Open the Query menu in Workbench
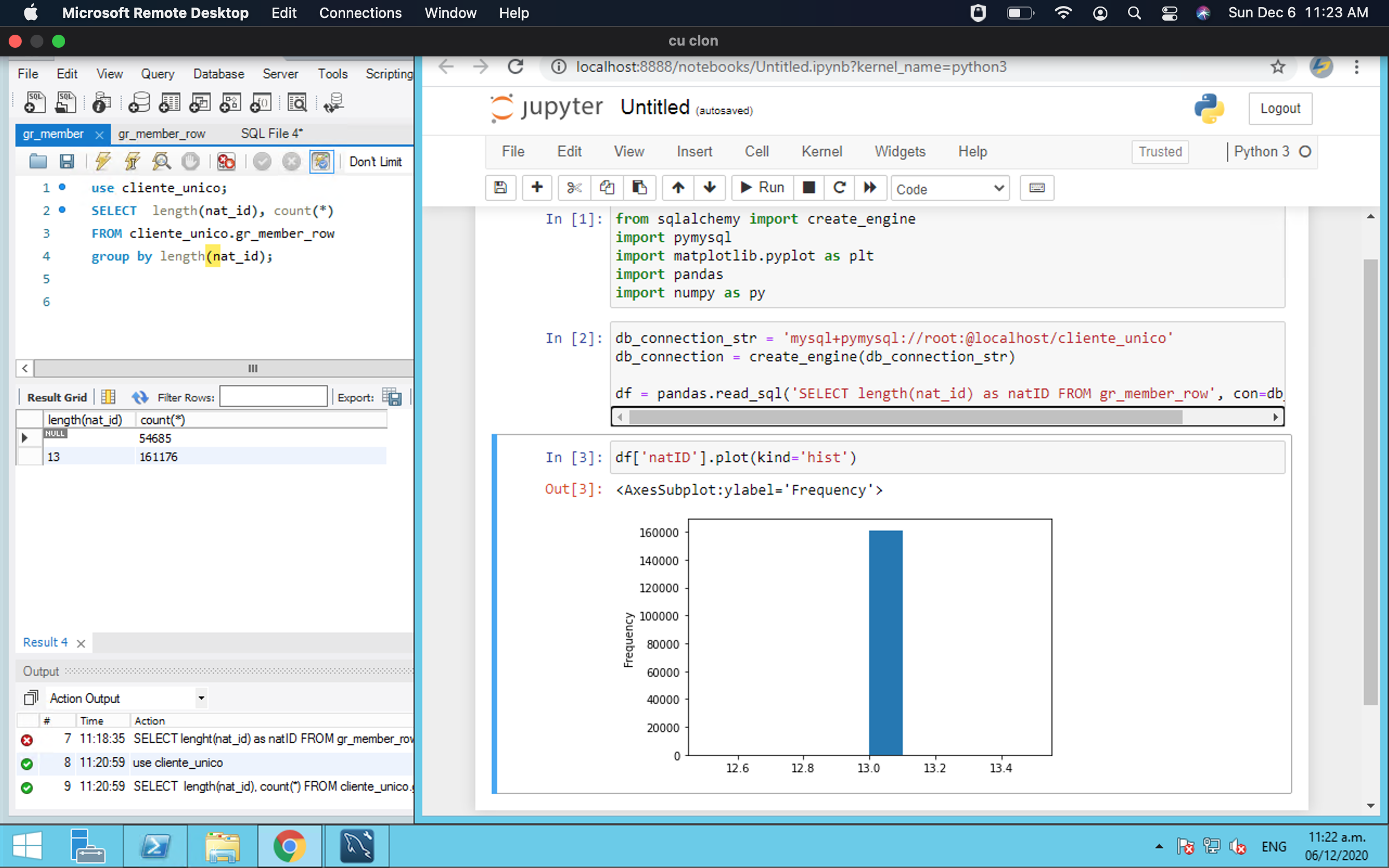1389x868 pixels. (x=157, y=74)
